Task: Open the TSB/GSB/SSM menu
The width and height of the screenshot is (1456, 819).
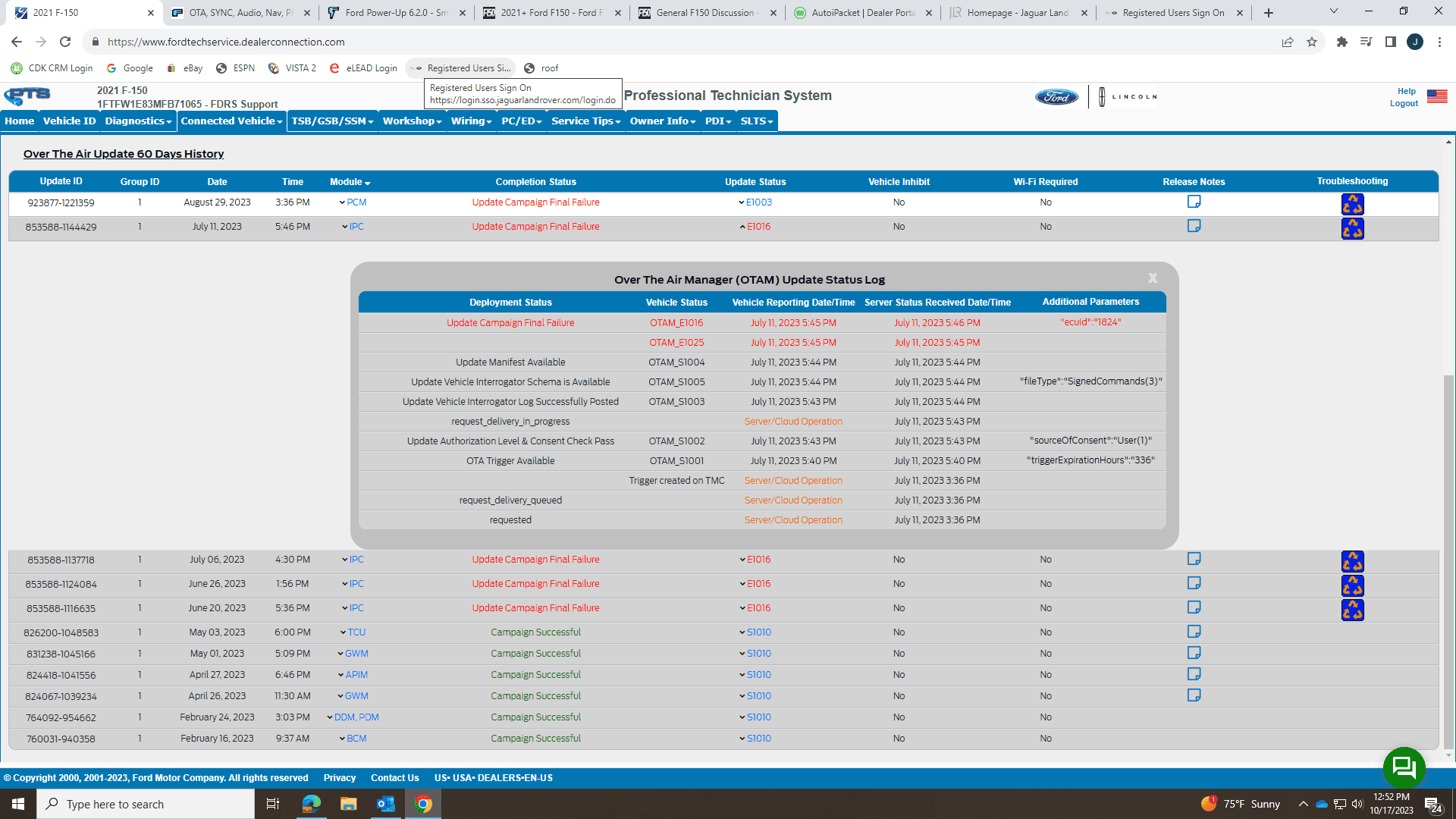Action: click(332, 121)
